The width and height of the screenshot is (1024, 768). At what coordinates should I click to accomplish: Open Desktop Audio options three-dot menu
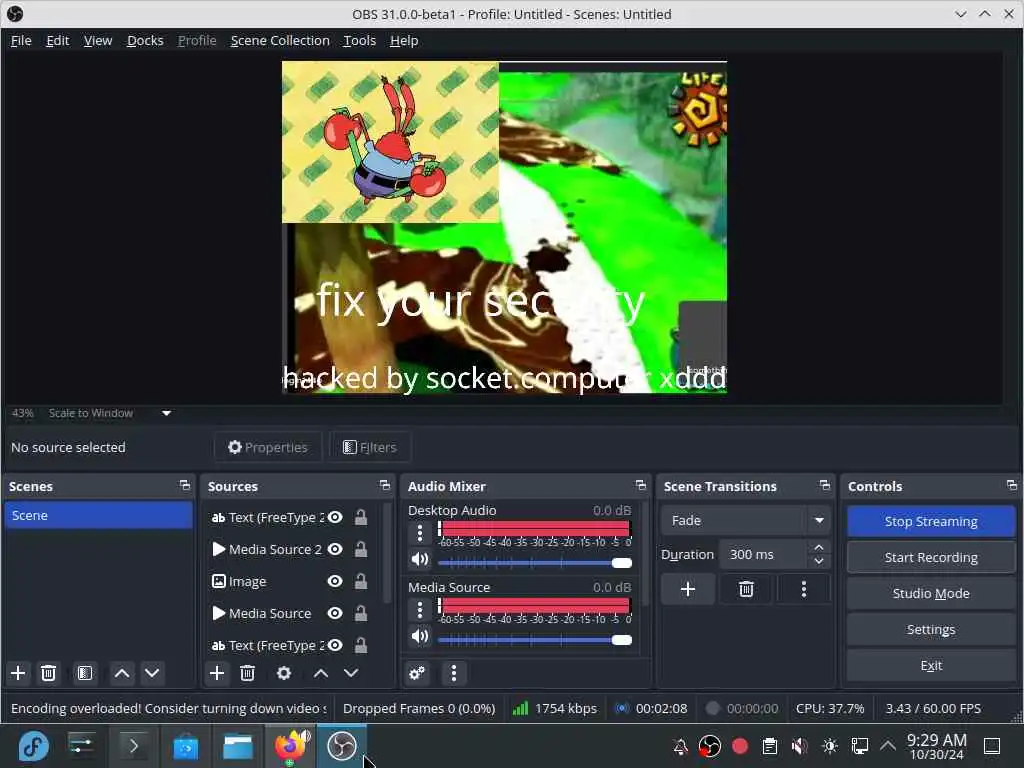click(x=420, y=534)
